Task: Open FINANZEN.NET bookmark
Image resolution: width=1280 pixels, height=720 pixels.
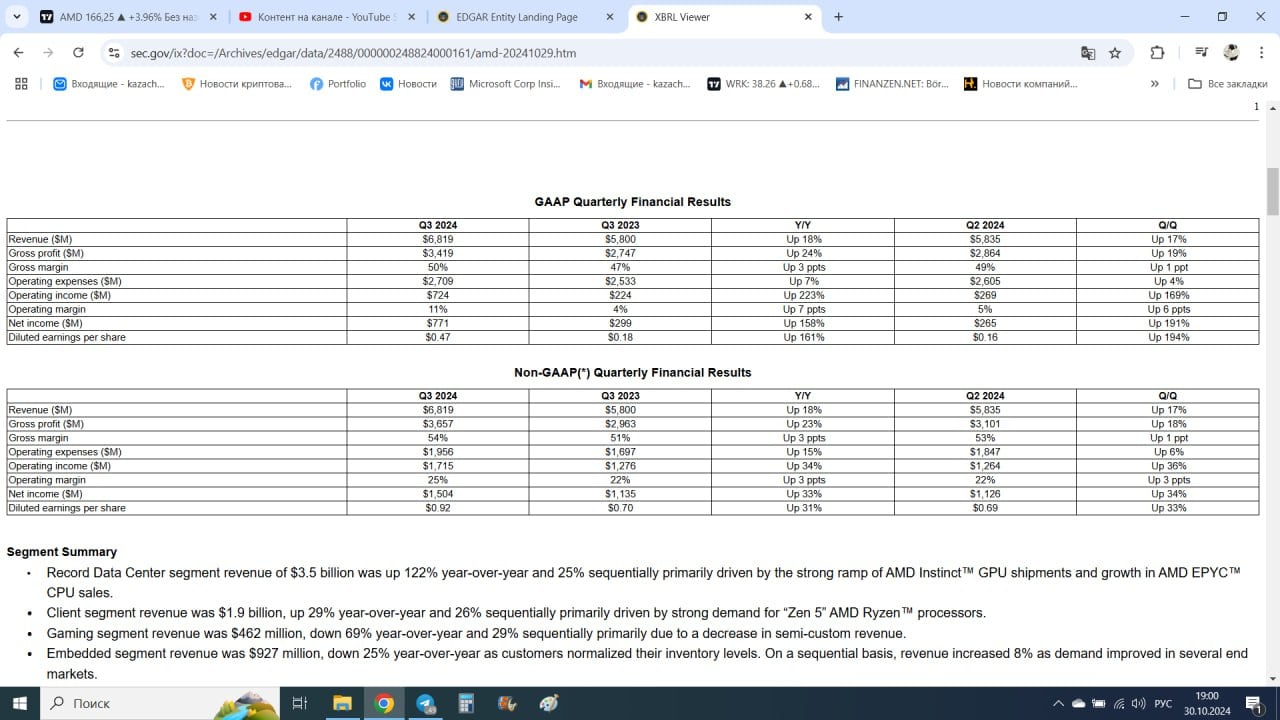Action: coord(892,84)
